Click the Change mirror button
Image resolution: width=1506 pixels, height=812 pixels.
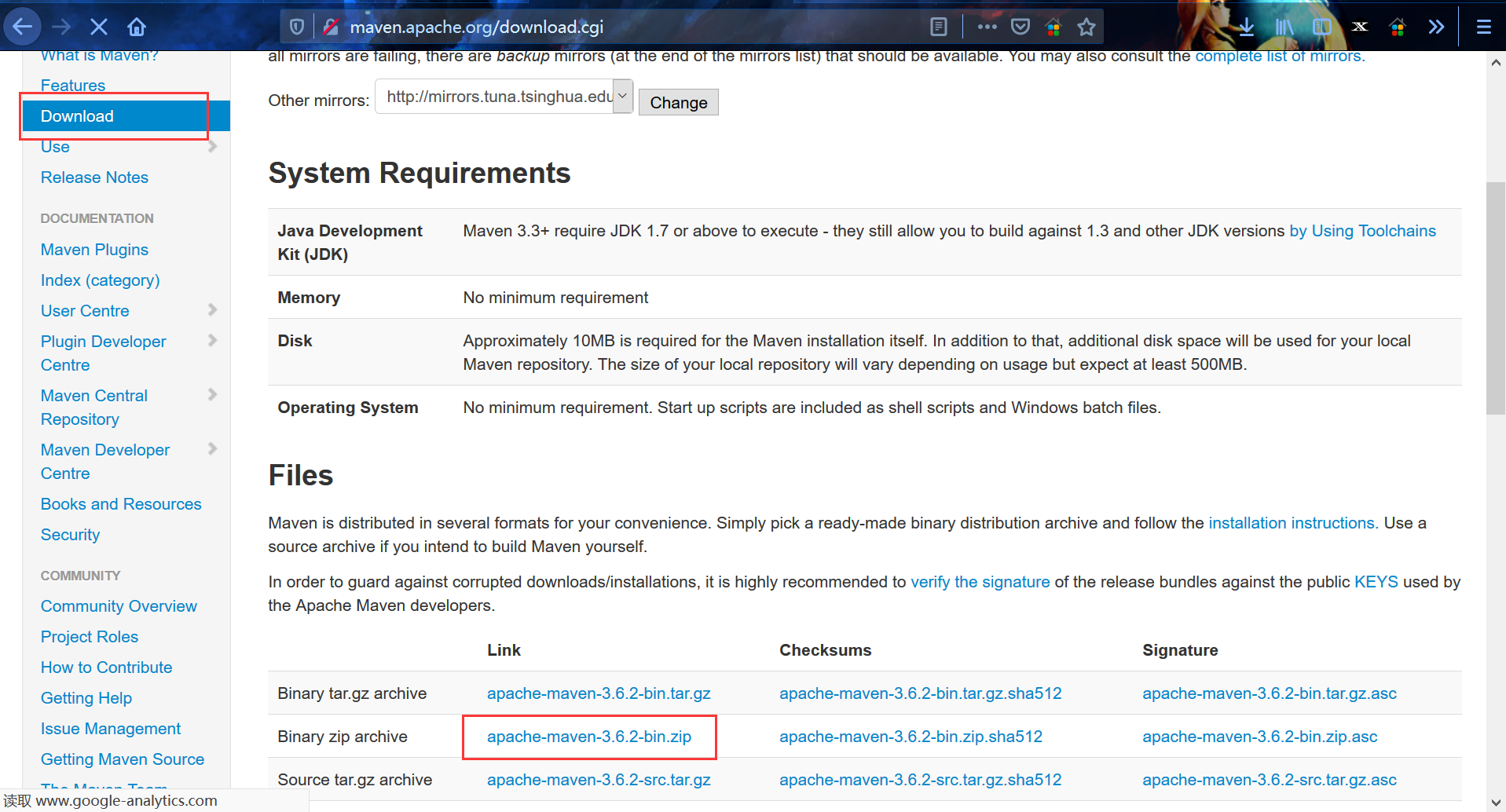(x=679, y=103)
